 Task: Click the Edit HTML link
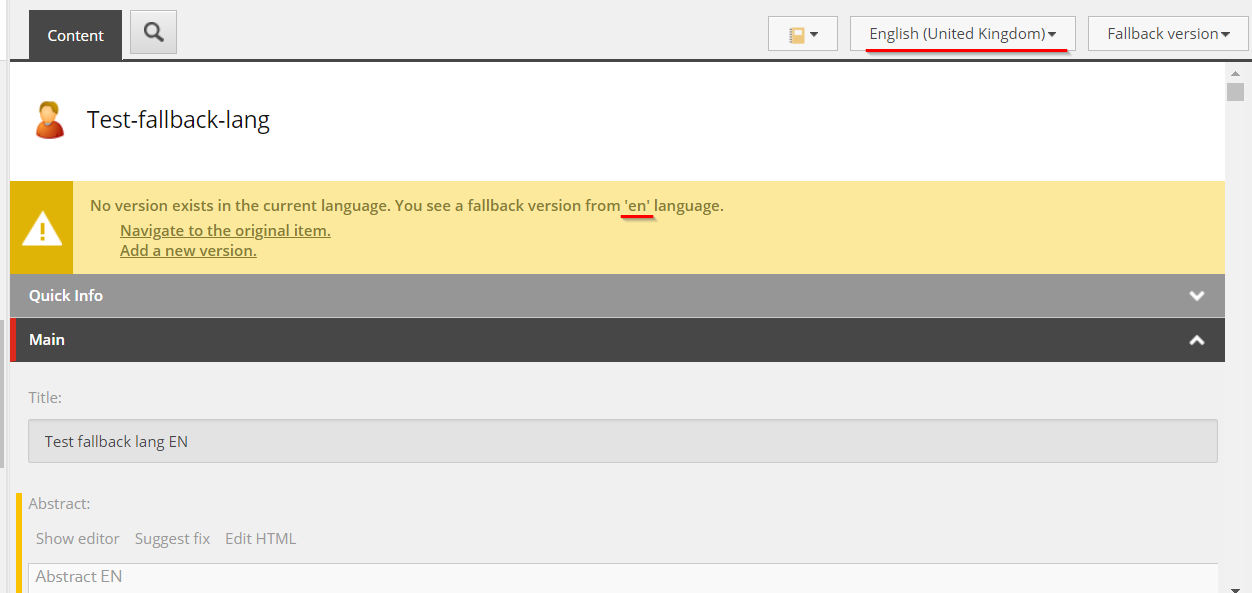tap(260, 538)
